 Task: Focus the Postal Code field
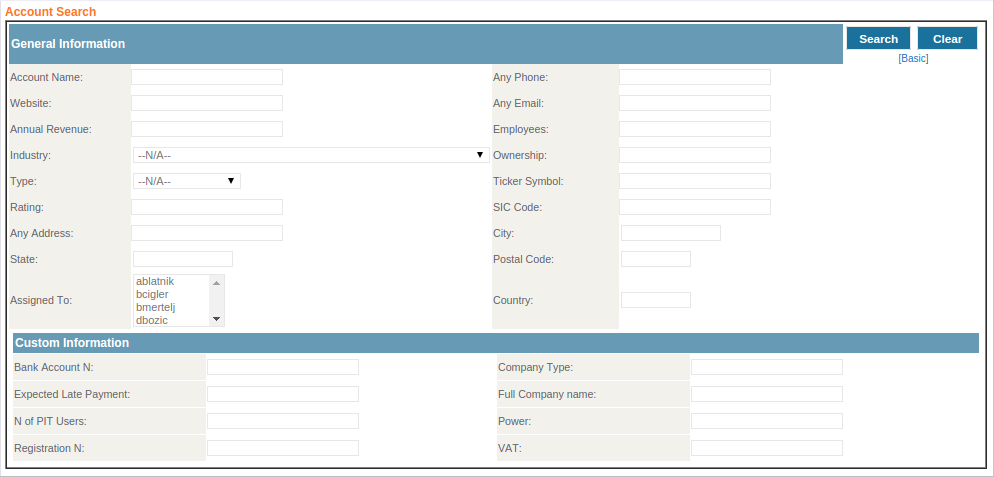[656, 259]
